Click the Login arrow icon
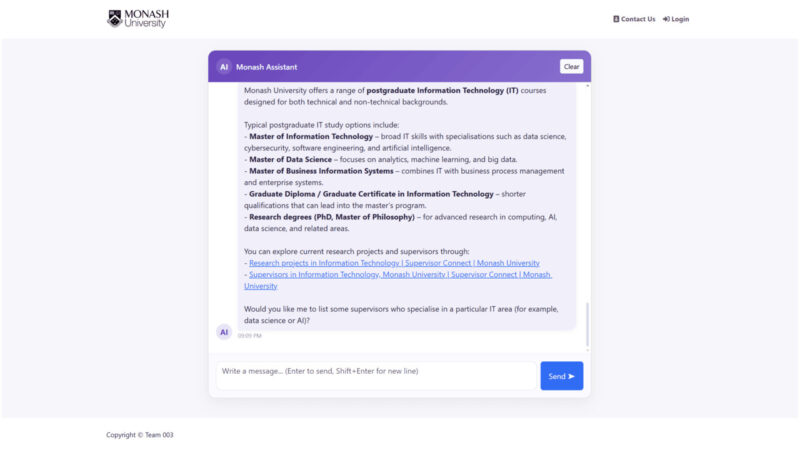The image size is (800, 450). coord(666,19)
